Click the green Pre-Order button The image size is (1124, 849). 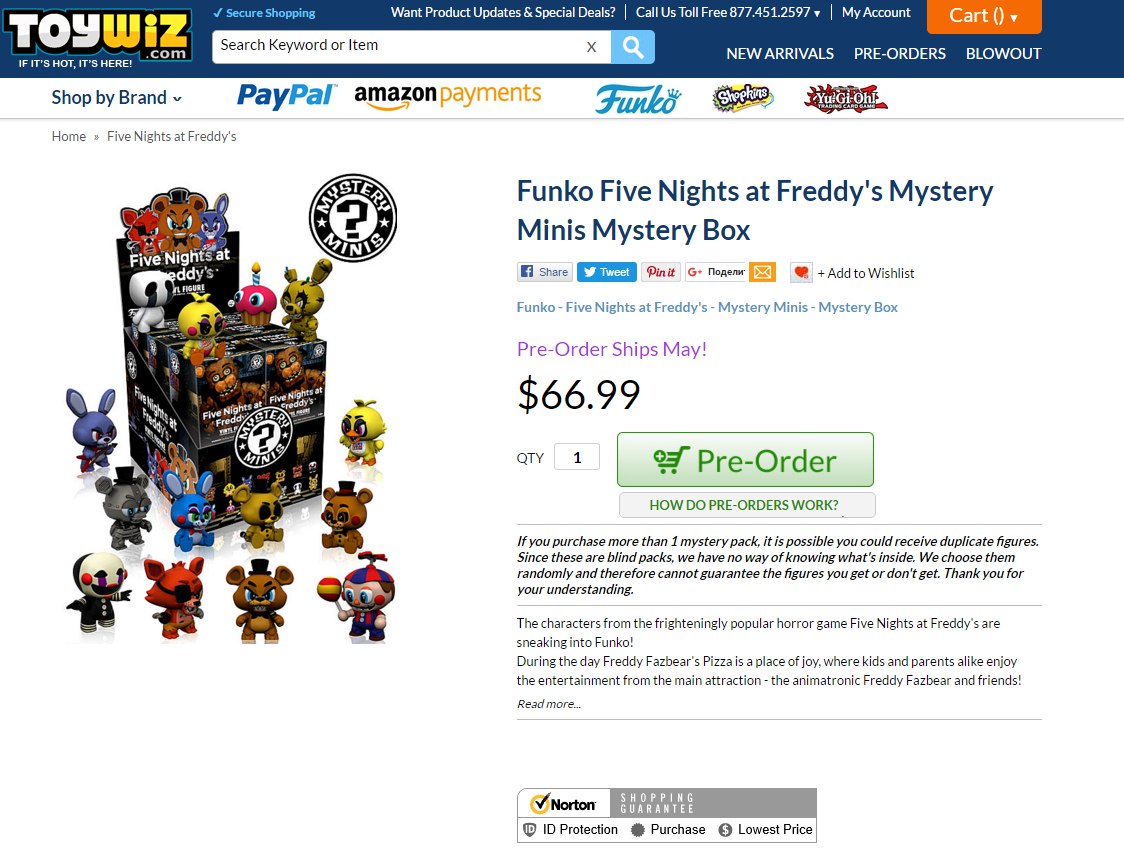[745, 460]
